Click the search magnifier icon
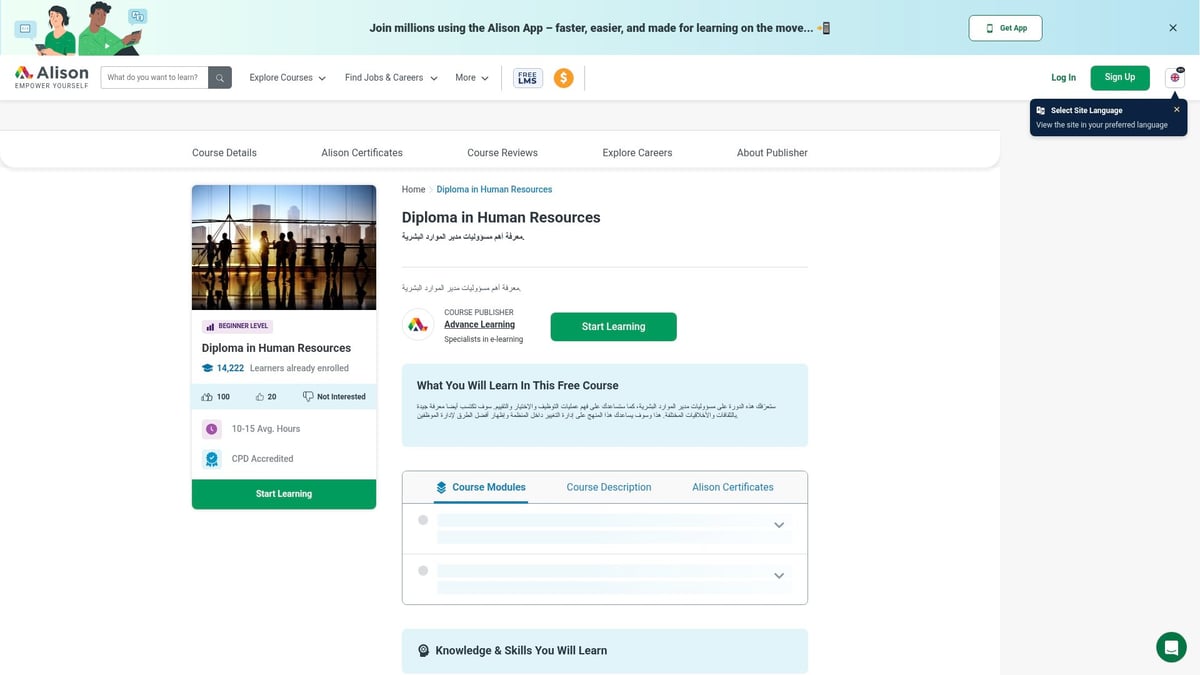The height and width of the screenshot is (675, 1200). coord(220,78)
